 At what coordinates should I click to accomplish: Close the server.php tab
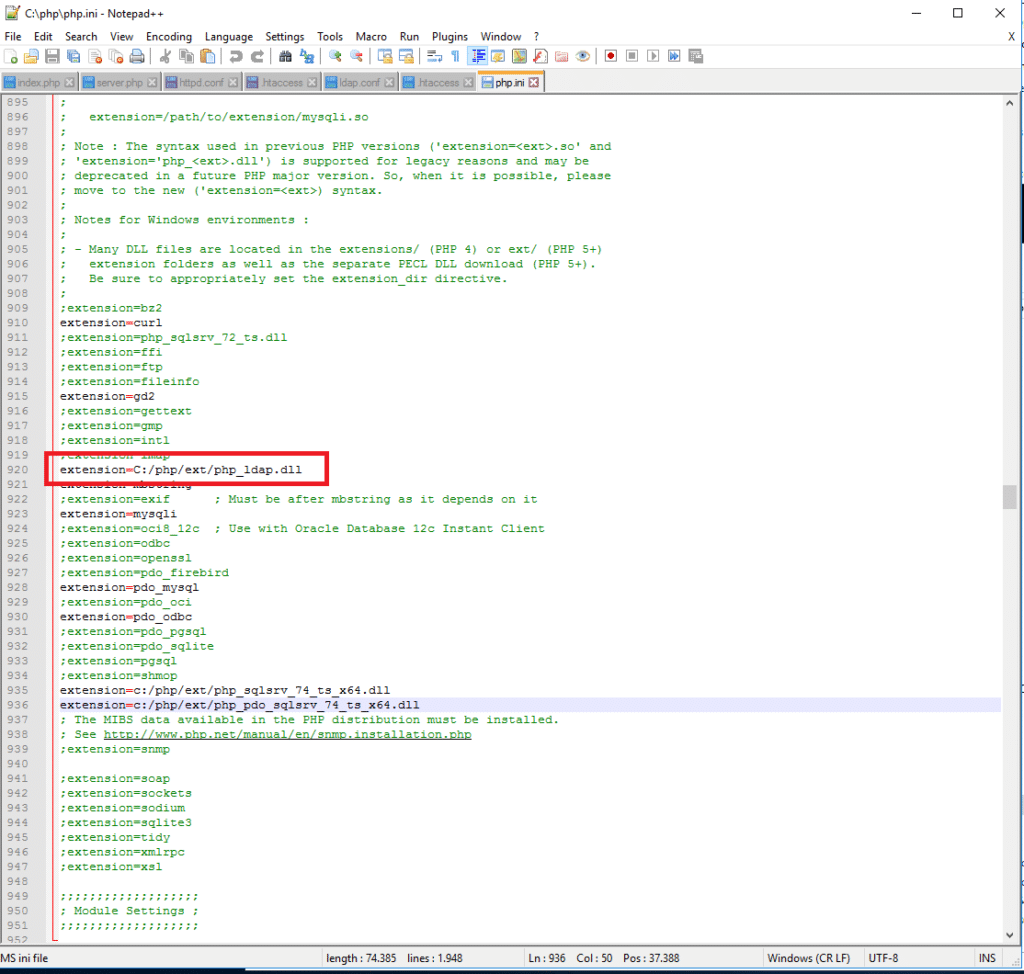[152, 82]
